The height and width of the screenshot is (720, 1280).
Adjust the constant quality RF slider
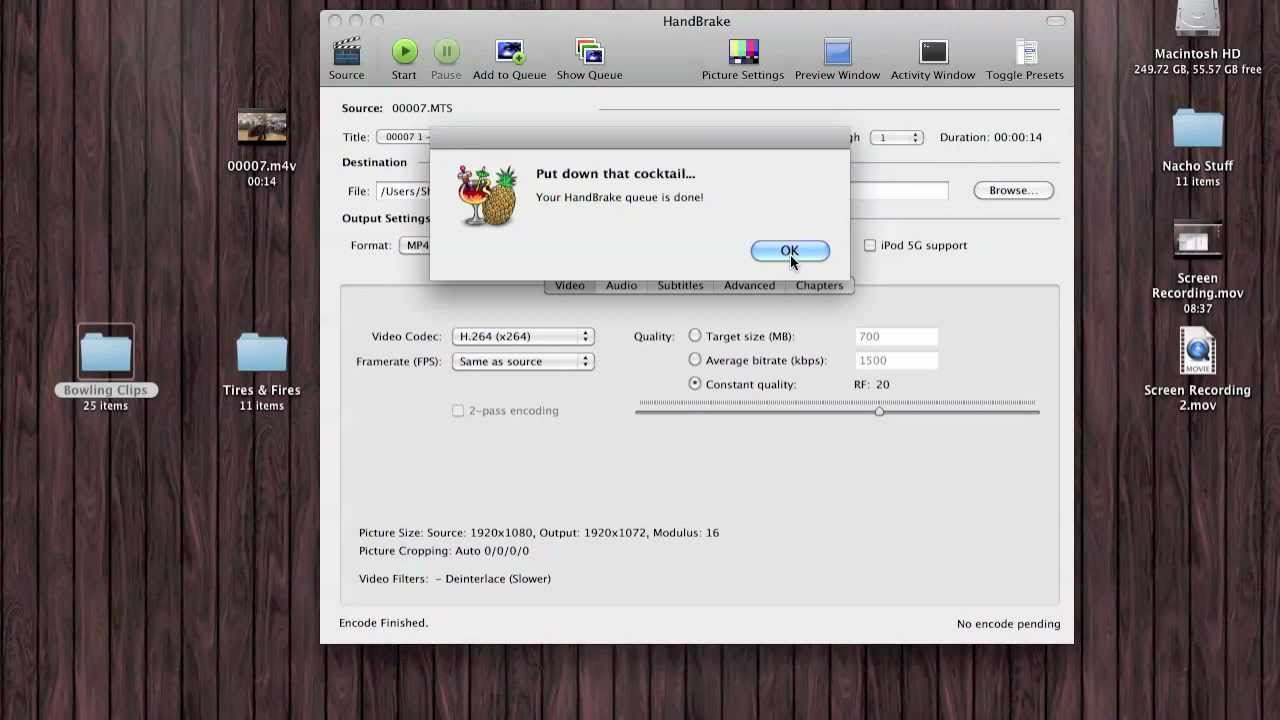[x=879, y=411]
